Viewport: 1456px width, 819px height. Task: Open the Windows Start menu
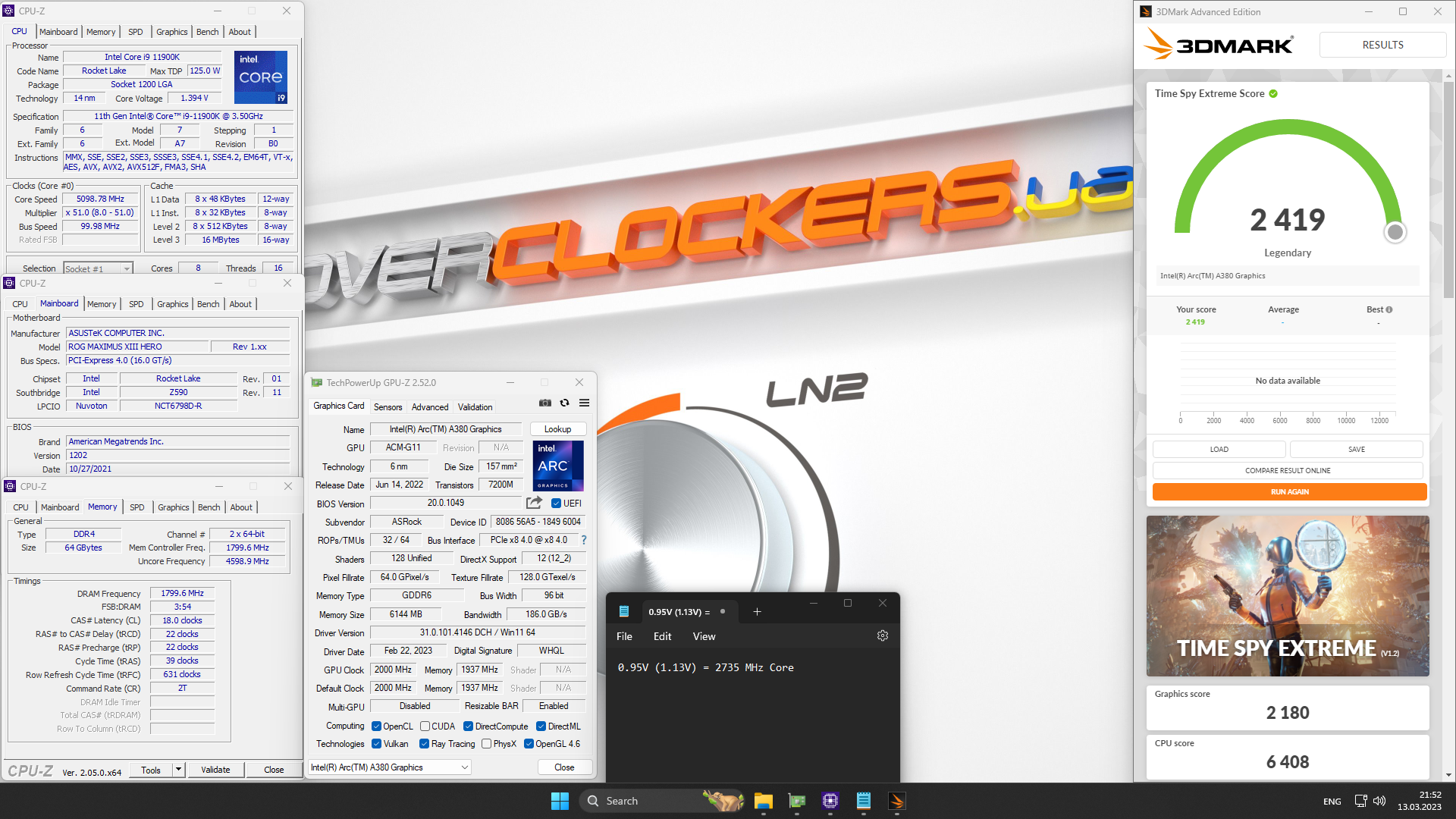[560, 801]
